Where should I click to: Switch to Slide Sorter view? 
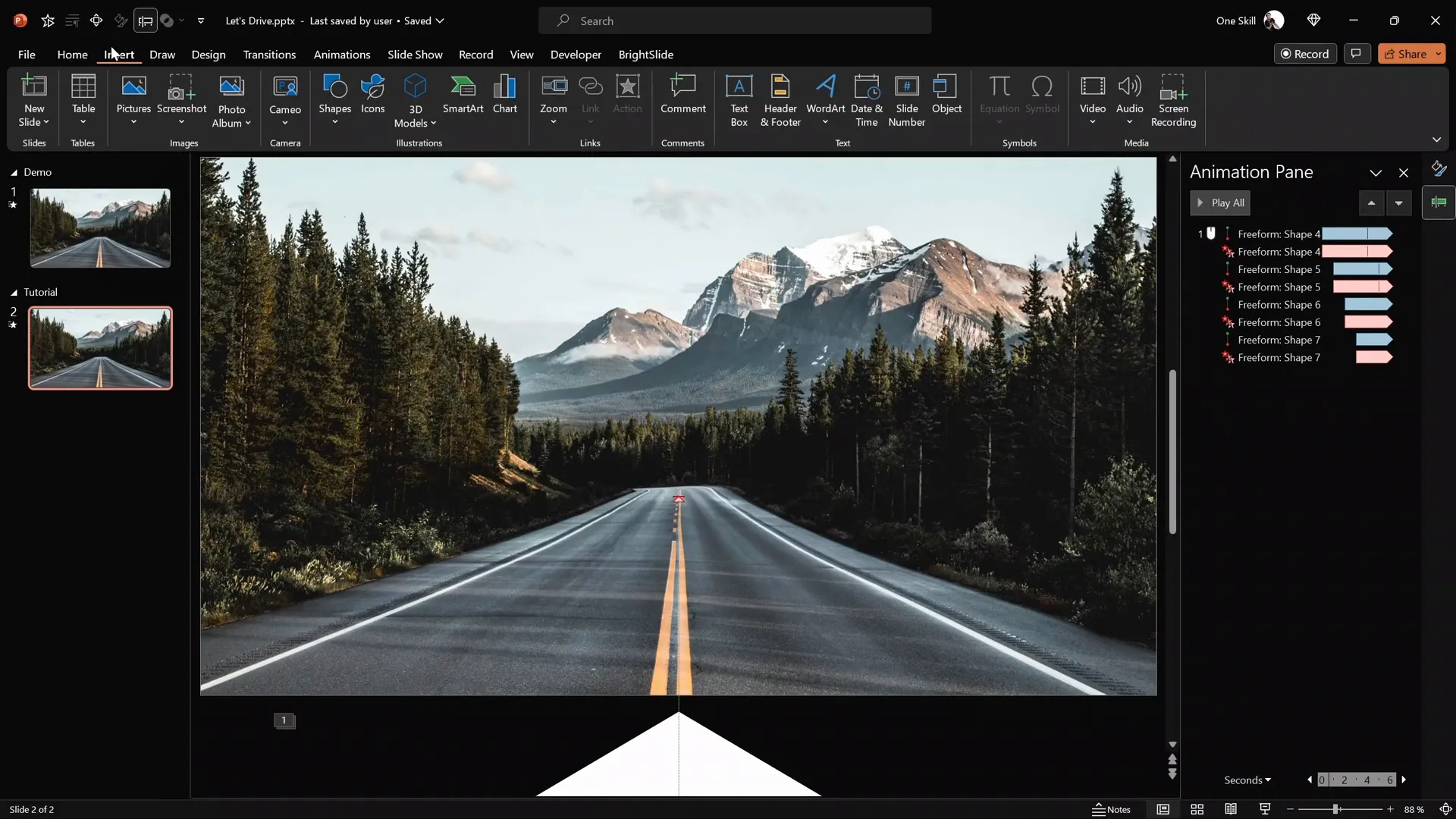[x=1197, y=809]
